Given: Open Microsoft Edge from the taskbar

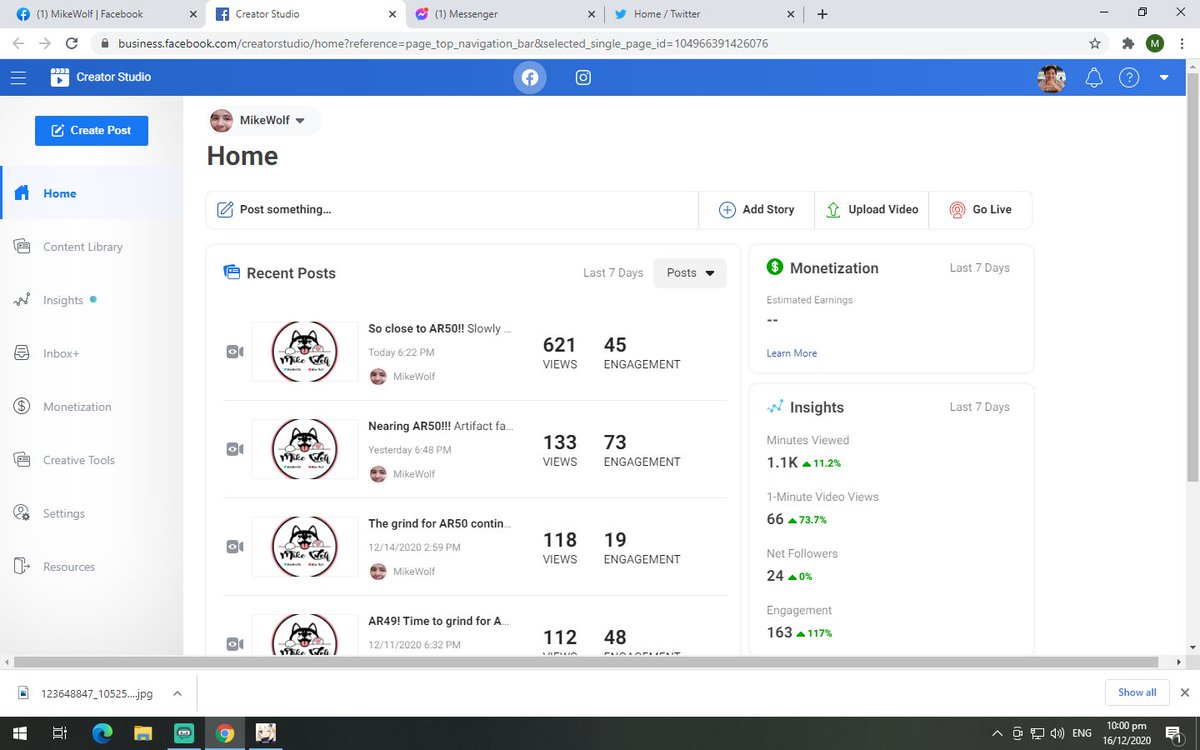Looking at the screenshot, I should [x=101, y=733].
